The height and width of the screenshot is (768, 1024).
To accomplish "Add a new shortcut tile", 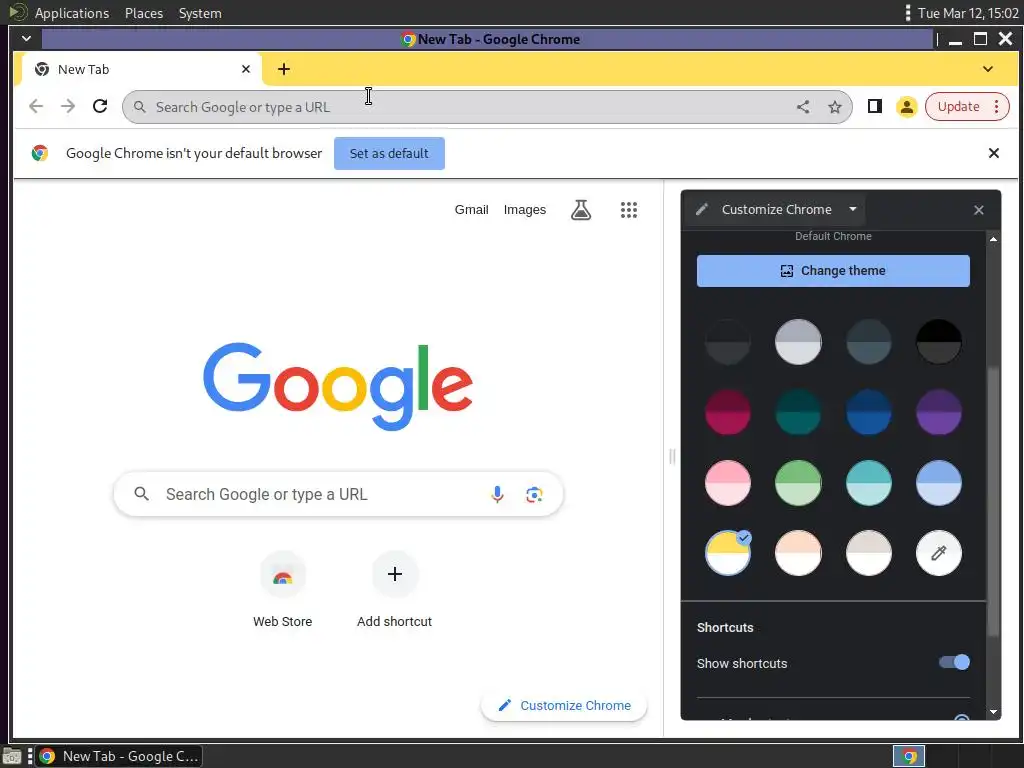I will [394, 589].
